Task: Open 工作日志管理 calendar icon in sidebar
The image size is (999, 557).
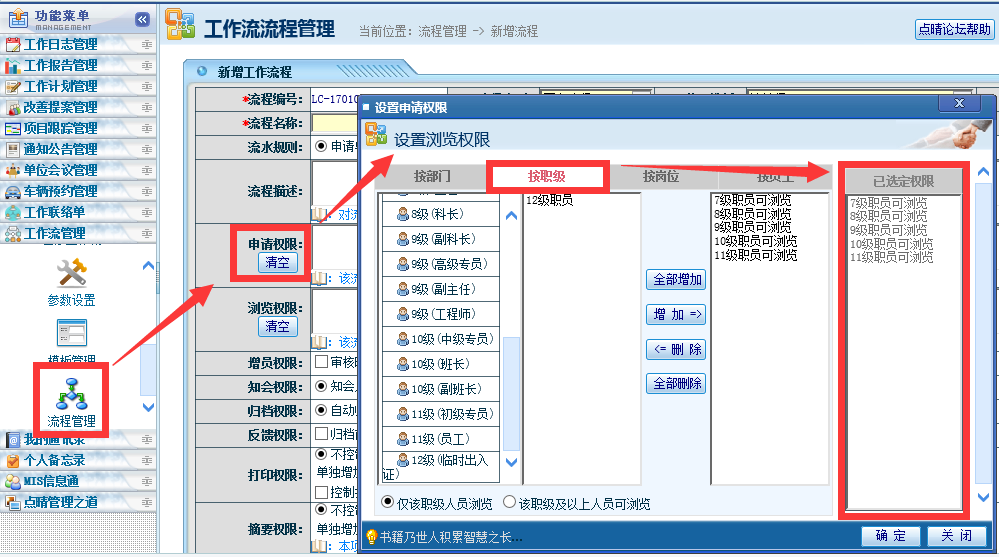Action: (13, 45)
